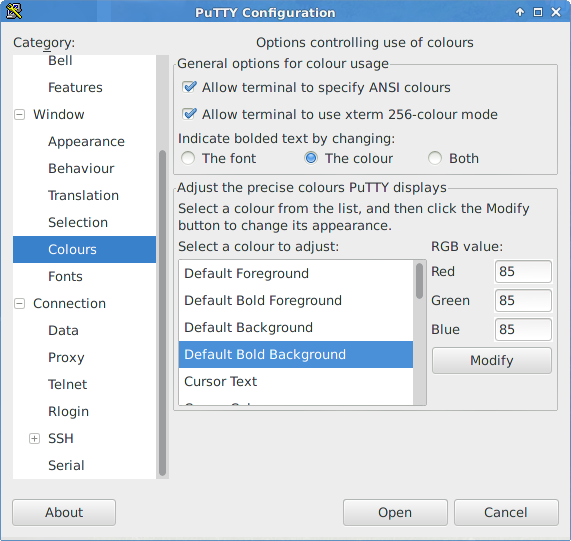This screenshot has width=571, height=541.
Task: Select Default Foreground colour in list
Action: (296, 273)
